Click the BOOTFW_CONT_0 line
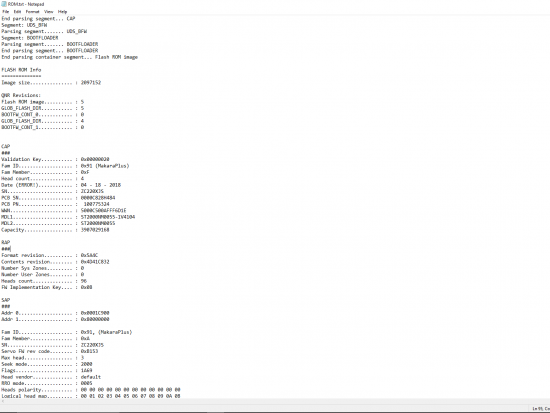The height and width of the screenshot is (413, 550). click(42, 115)
